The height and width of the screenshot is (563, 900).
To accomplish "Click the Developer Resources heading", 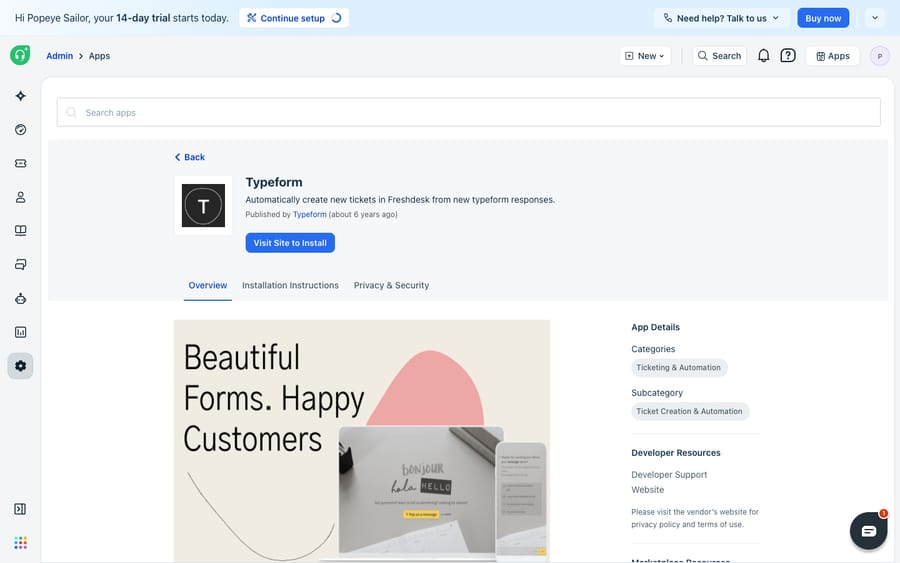I will (676, 453).
